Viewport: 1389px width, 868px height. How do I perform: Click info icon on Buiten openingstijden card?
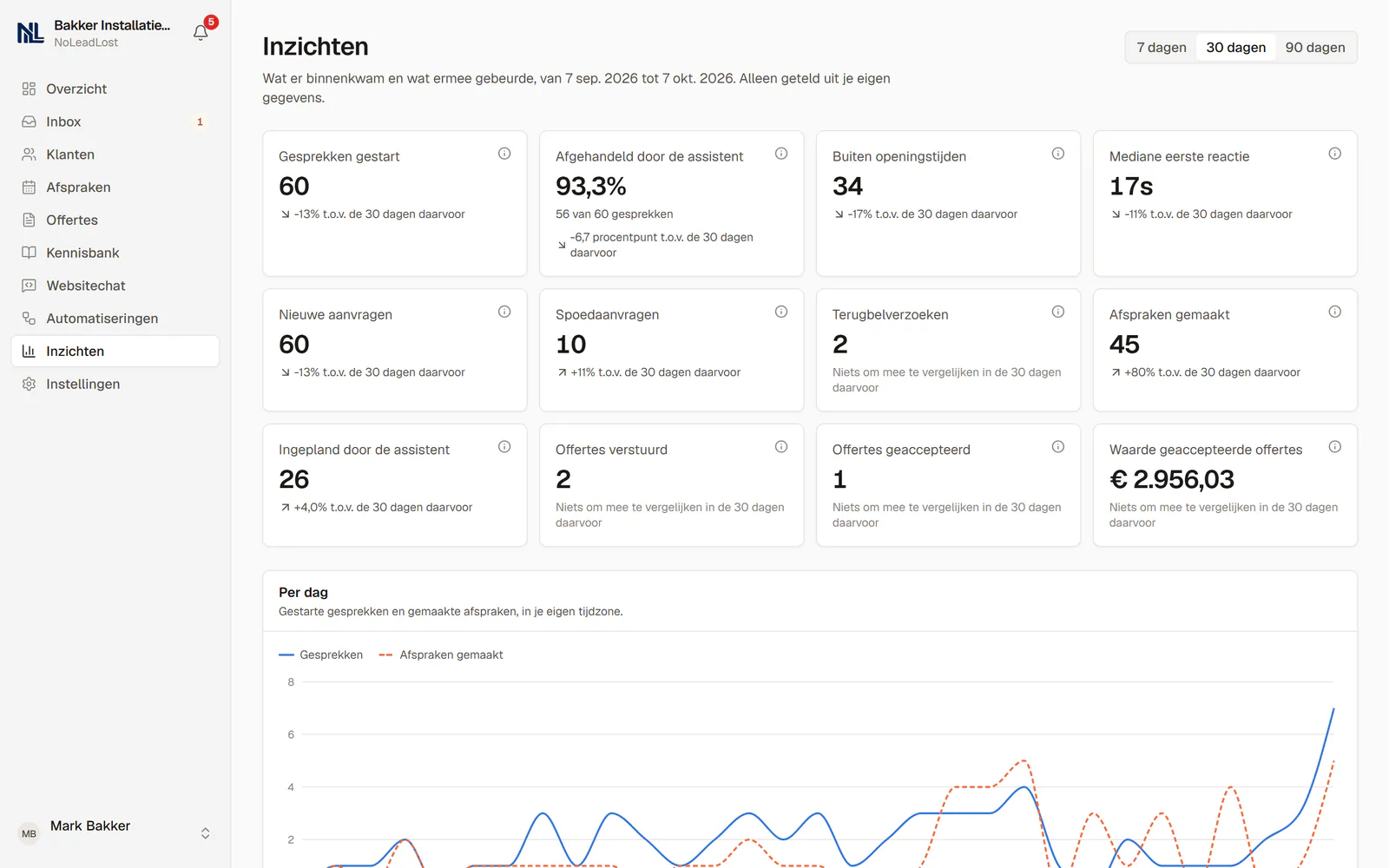click(x=1058, y=154)
